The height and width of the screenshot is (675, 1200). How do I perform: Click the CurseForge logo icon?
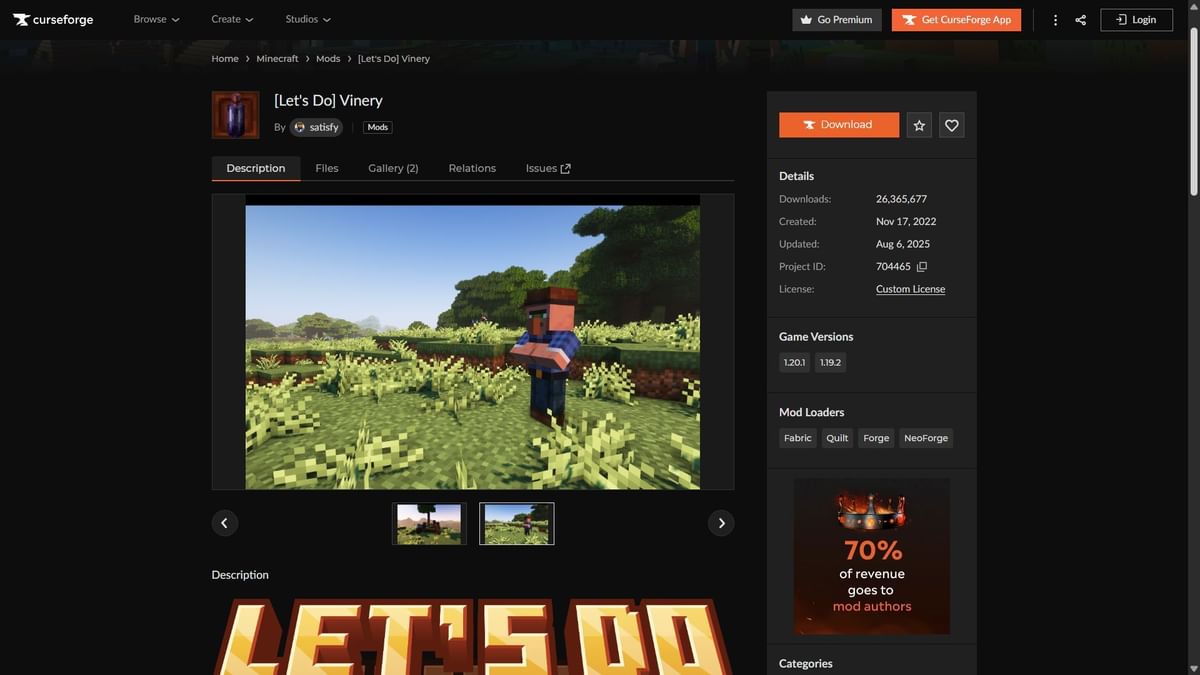(21, 18)
